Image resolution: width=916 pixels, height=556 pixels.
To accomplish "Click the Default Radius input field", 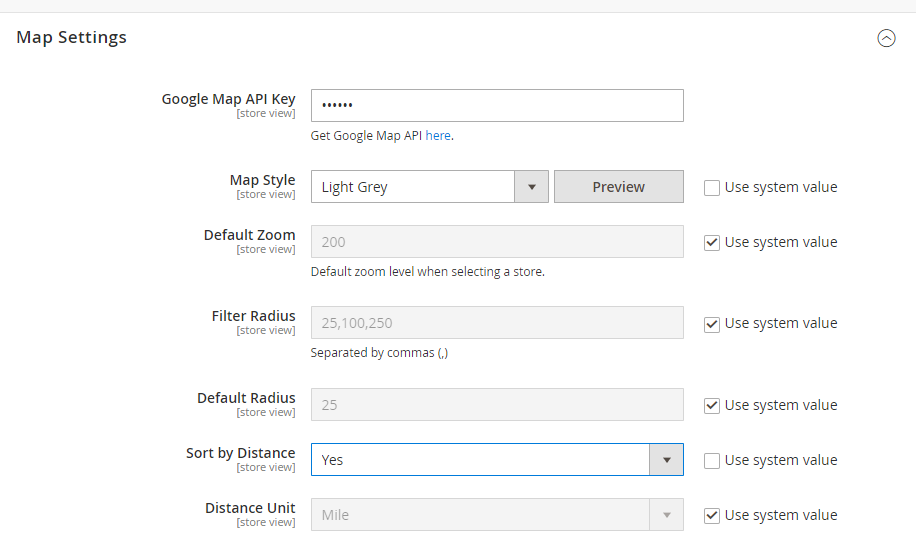I will coord(497,405).
